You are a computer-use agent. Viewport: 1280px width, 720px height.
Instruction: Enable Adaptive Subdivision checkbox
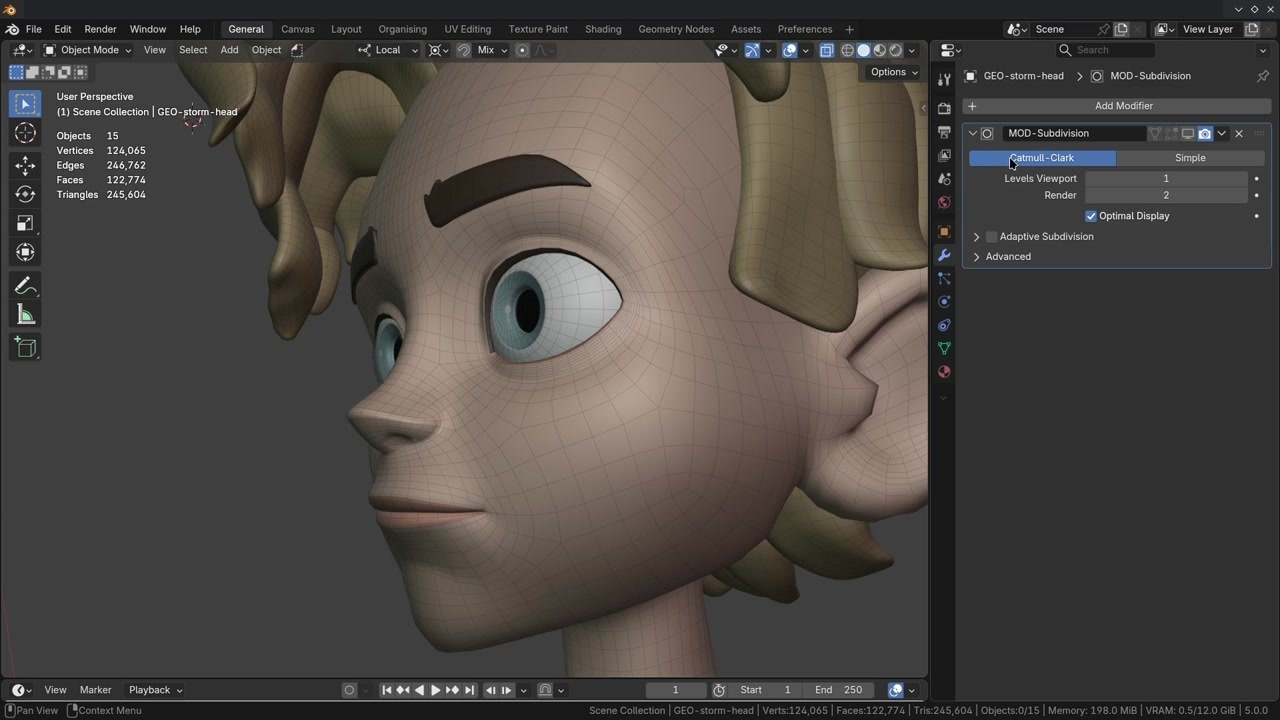tap(992, 237)
